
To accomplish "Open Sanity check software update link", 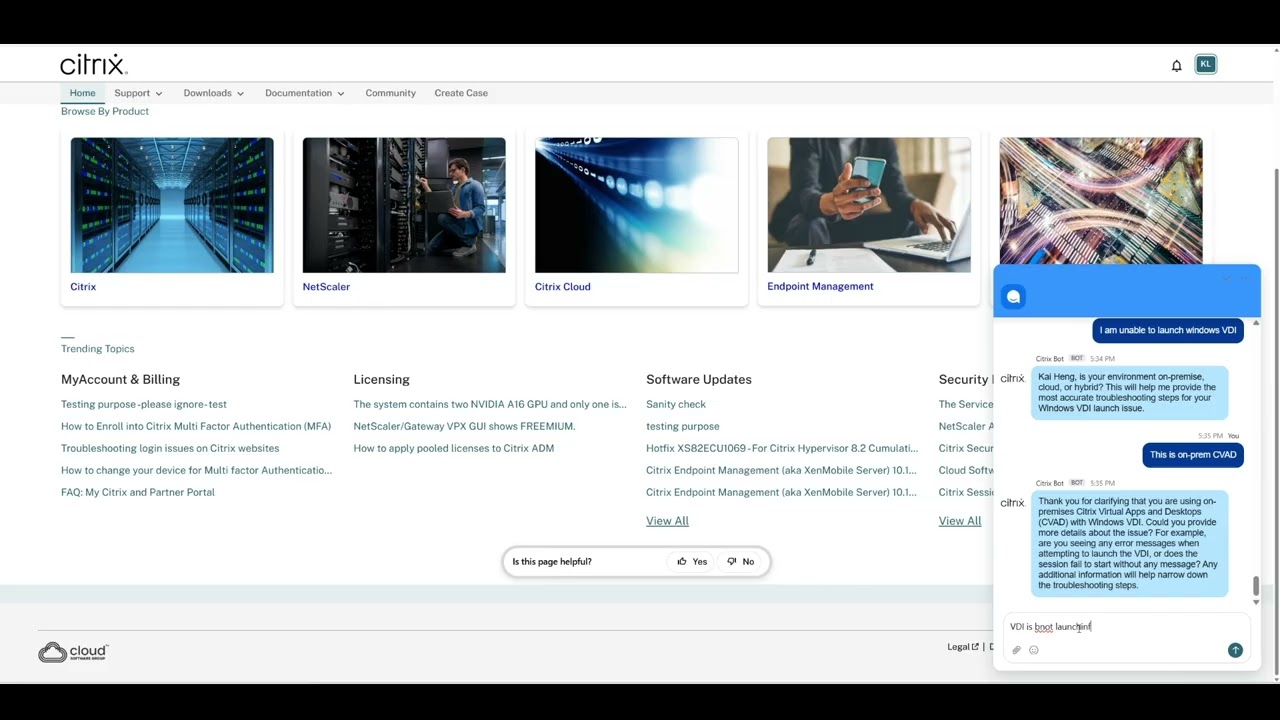I will [x=676, y=404].
